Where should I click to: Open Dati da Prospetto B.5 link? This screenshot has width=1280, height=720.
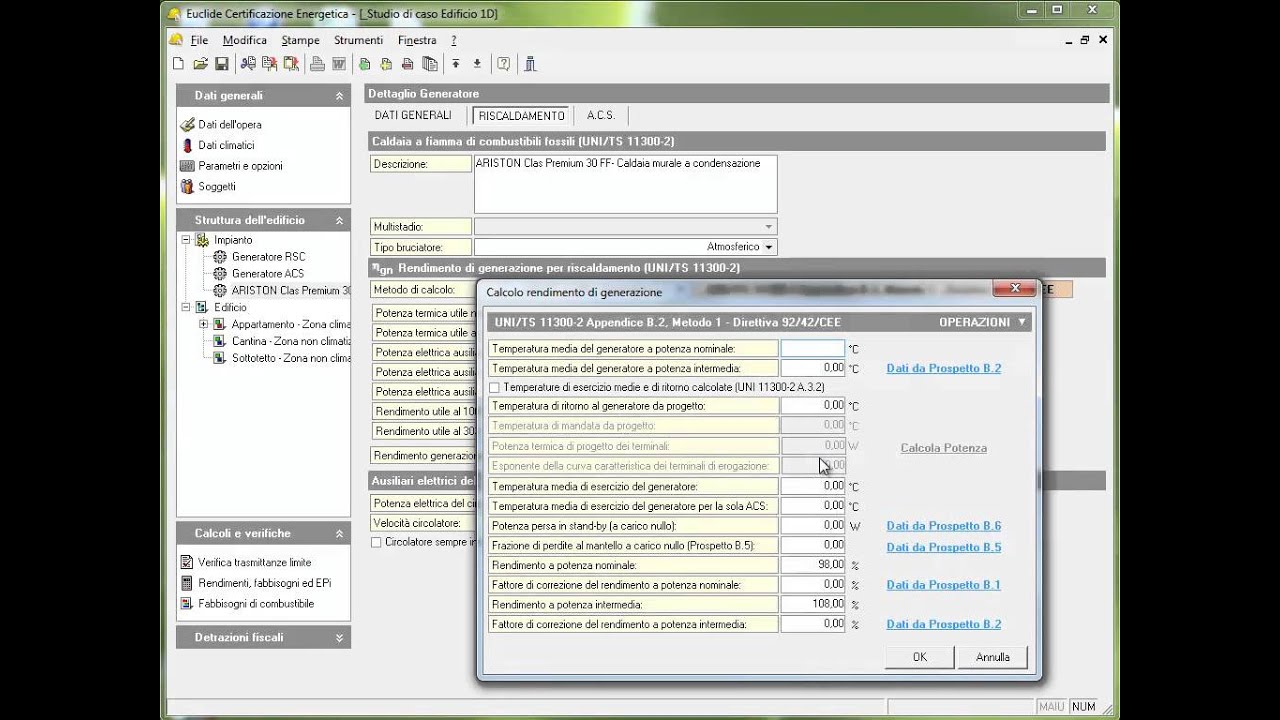point(943,547)
